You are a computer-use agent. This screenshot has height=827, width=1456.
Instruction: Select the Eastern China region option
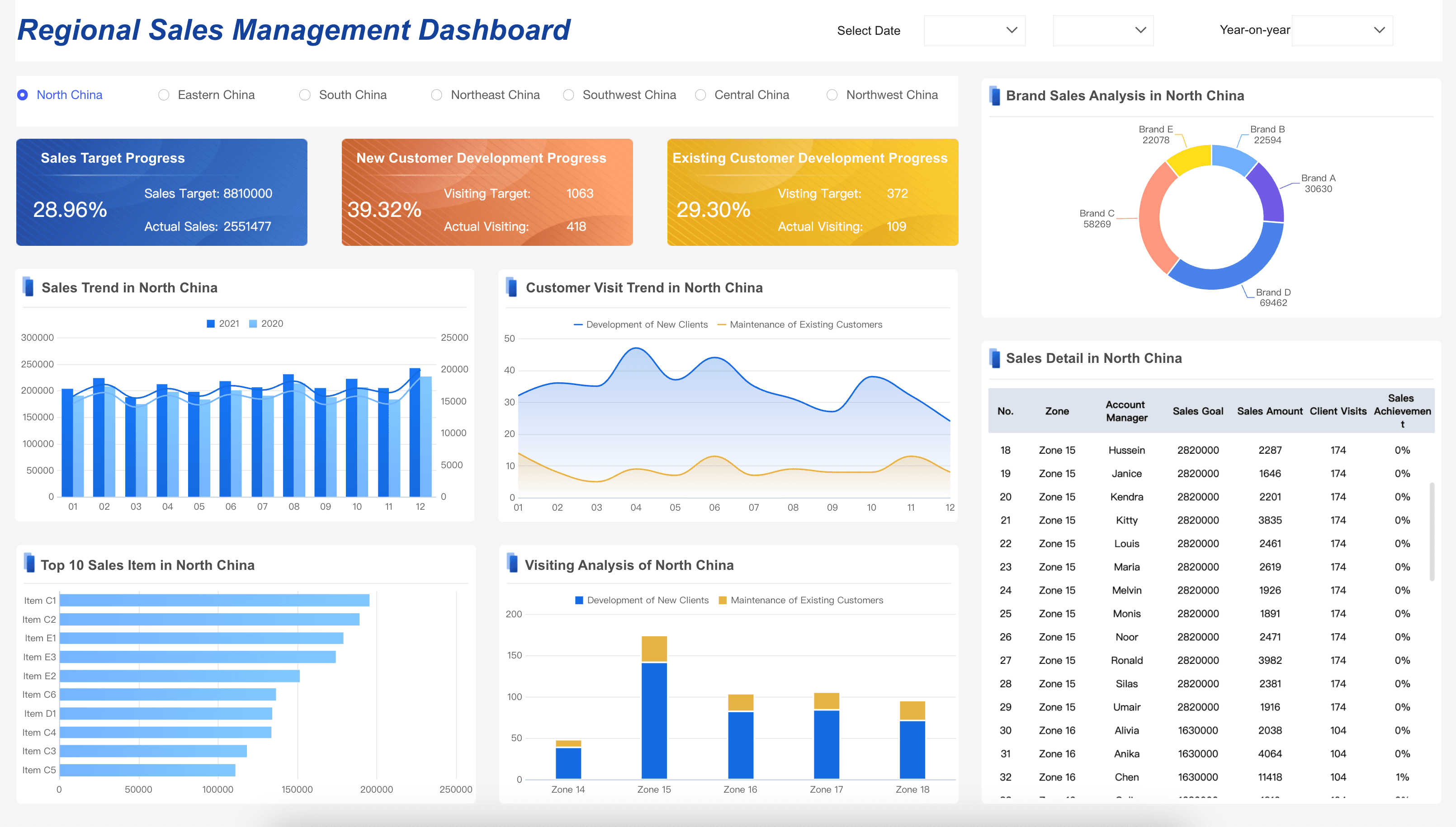pos(164,95)
